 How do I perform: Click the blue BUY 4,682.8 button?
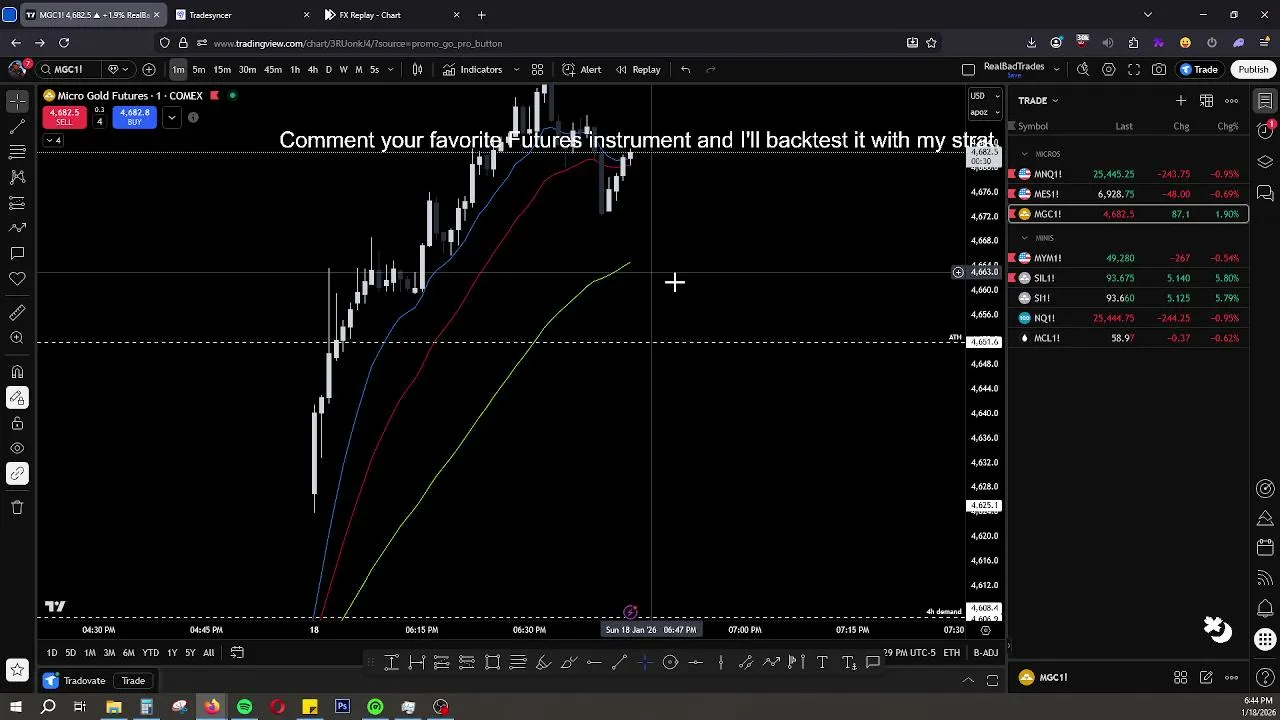tap(135, 117)
